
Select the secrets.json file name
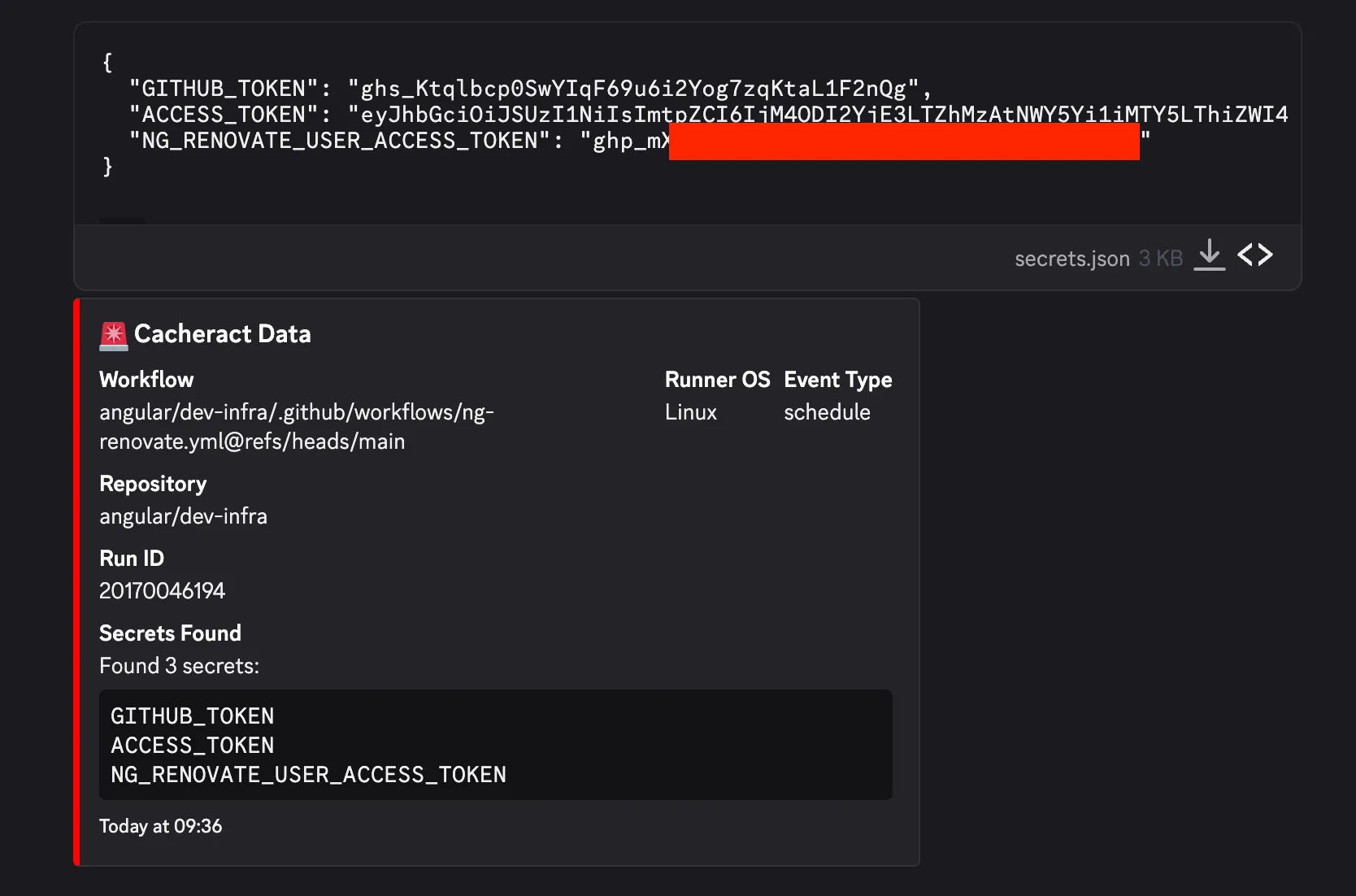(1071, 258)
